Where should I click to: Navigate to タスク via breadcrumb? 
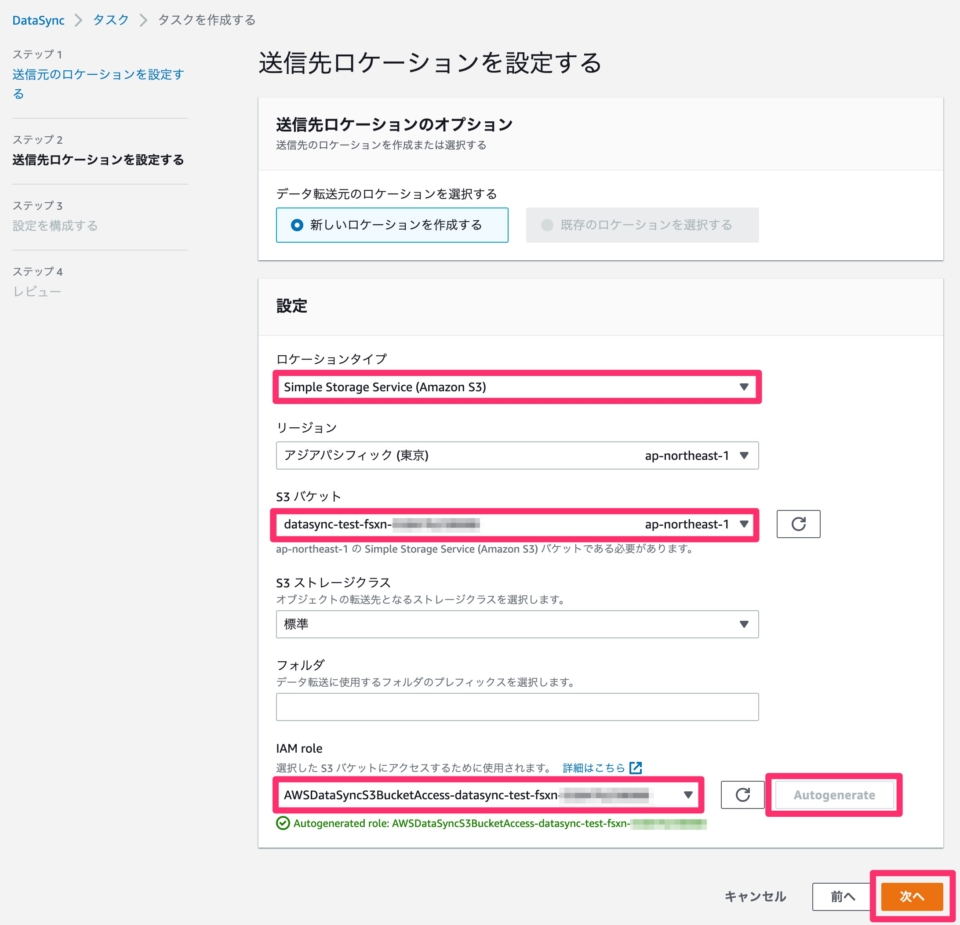pyautogui.click(x=110, y=19)
